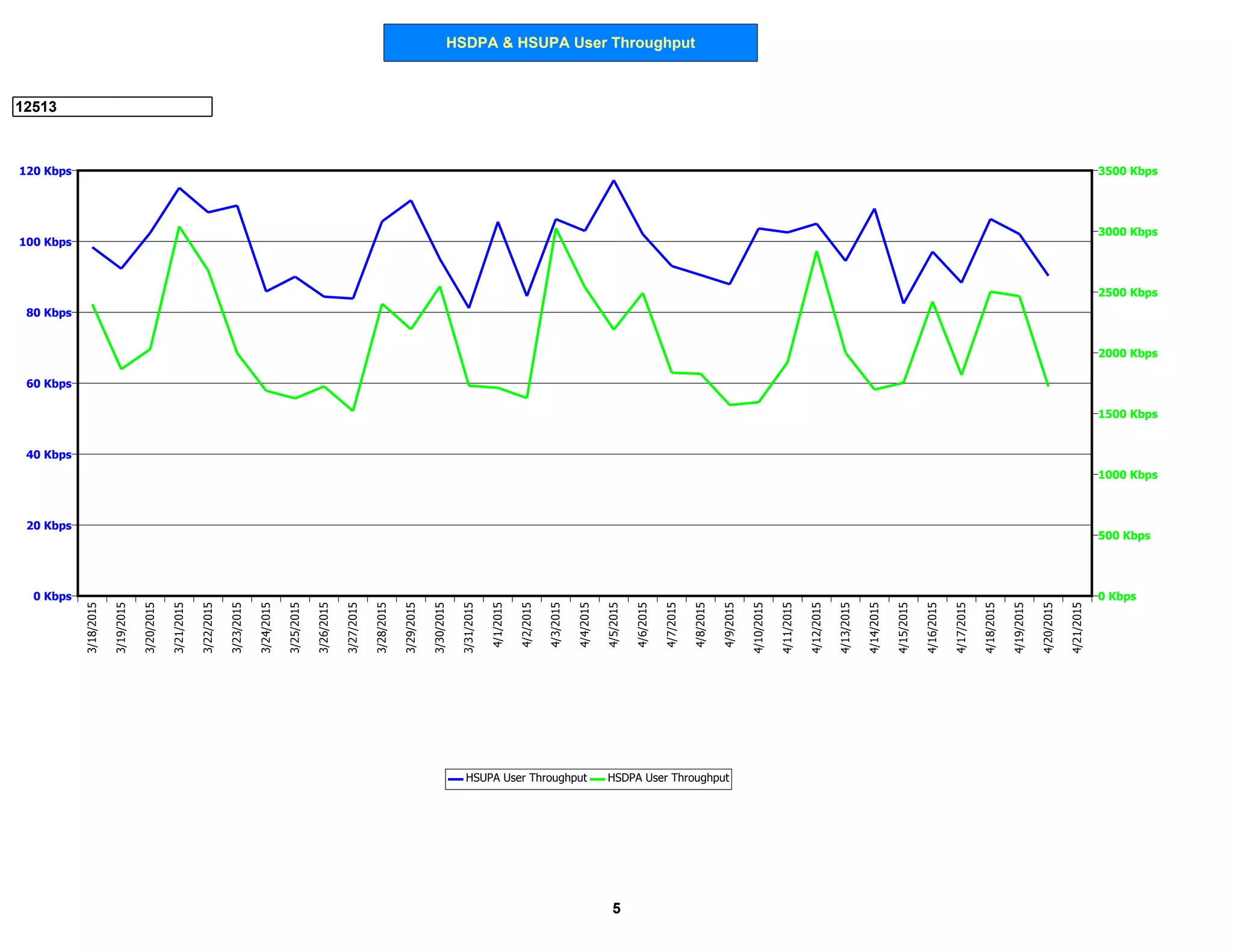Viewport: 1233px width, 952px height.
Task: Click the 4/17/2015 date label
Action: pos(961,628)
